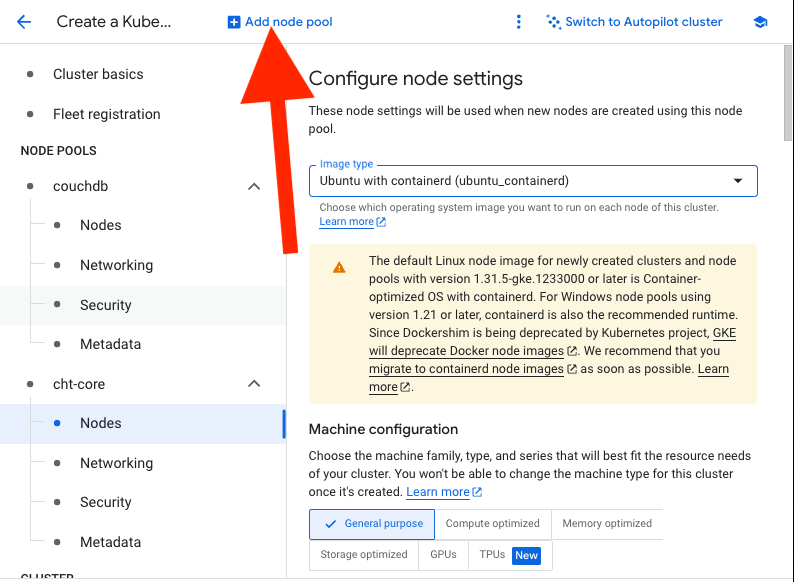
Task: Select the Memory optimized machine family
Action: coord(607,524)
